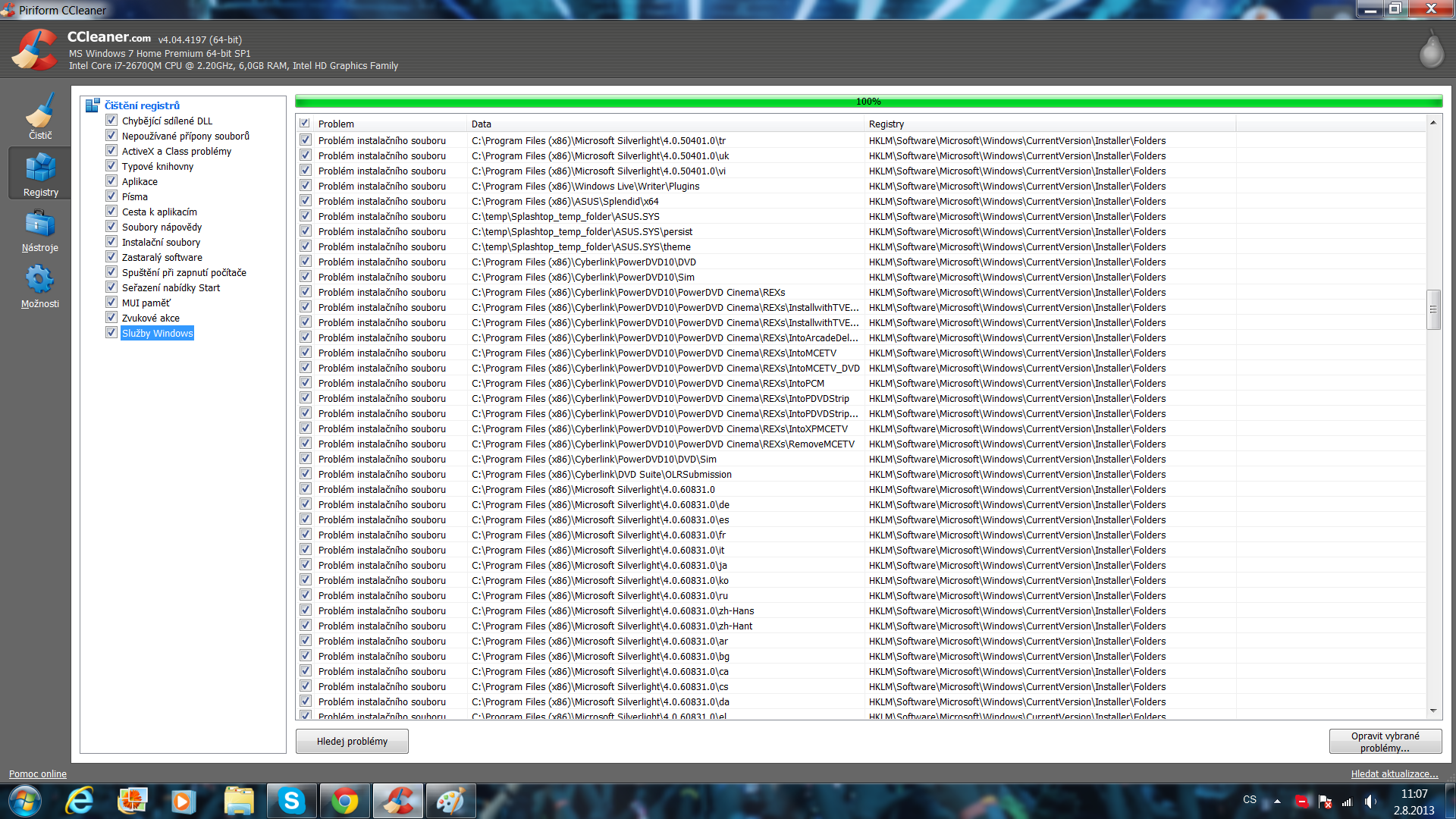Launch Internet Explorer from taskbar
The image size is (1456, 819).
pyautogui.click(x=80, y=801)
